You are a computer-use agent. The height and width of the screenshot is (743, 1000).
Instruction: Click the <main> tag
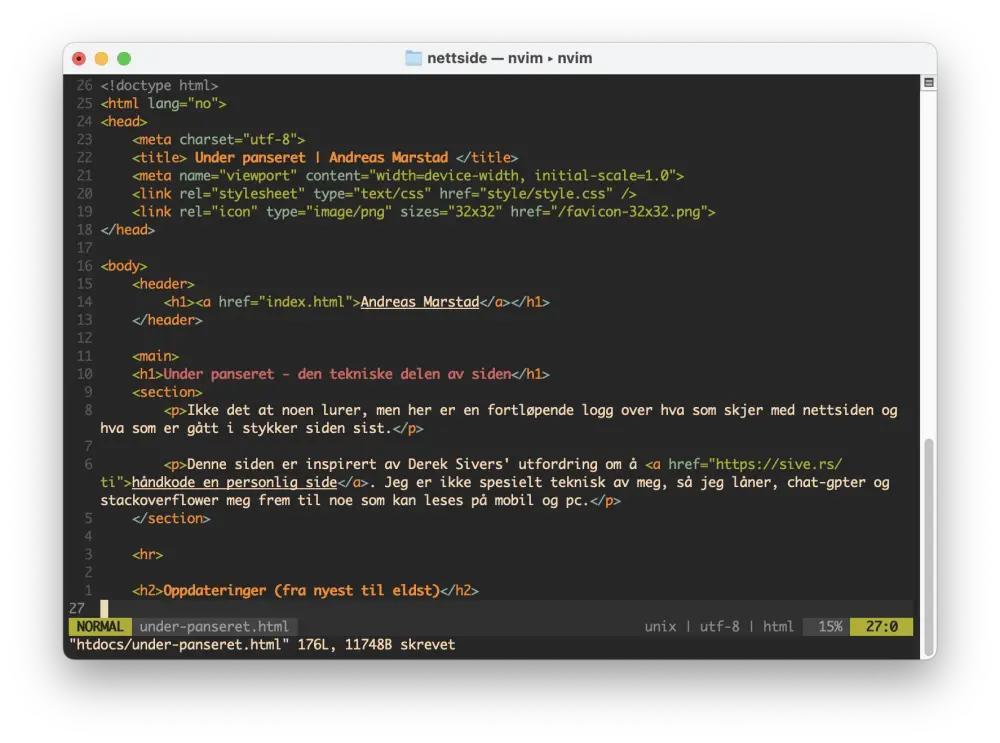click(155, 356)
